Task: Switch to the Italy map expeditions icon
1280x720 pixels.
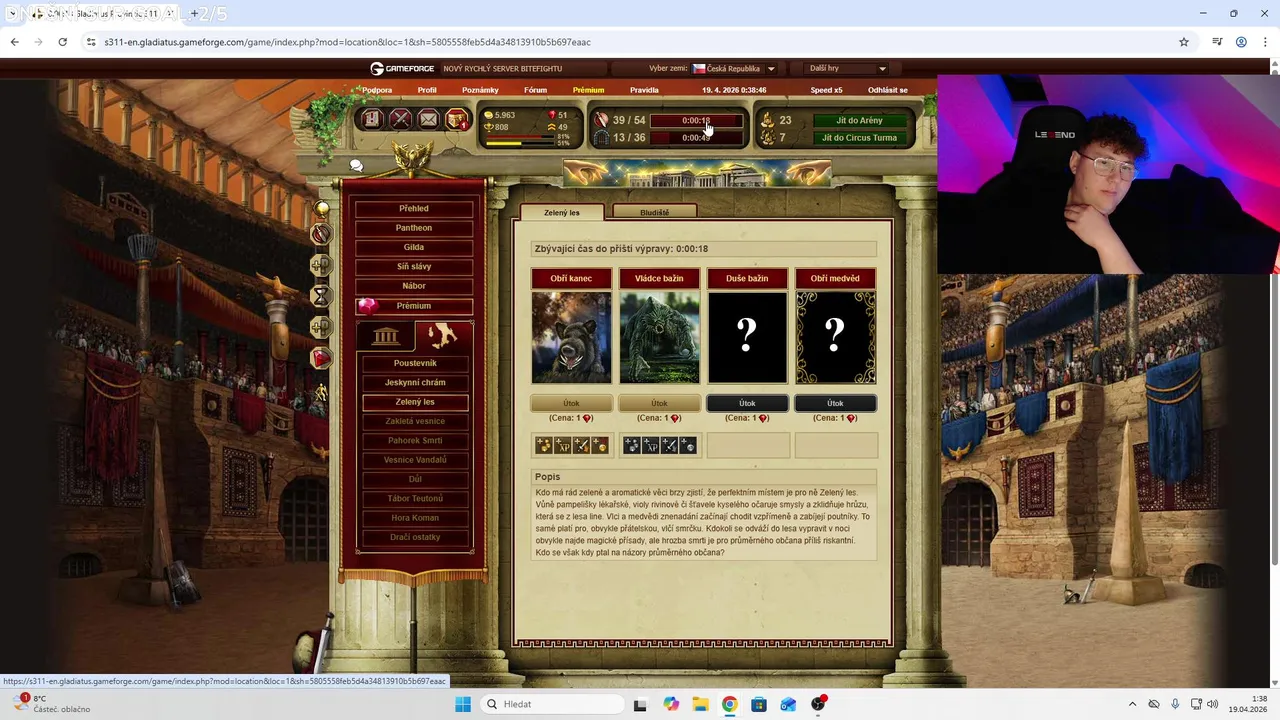Action: point(443,335)
